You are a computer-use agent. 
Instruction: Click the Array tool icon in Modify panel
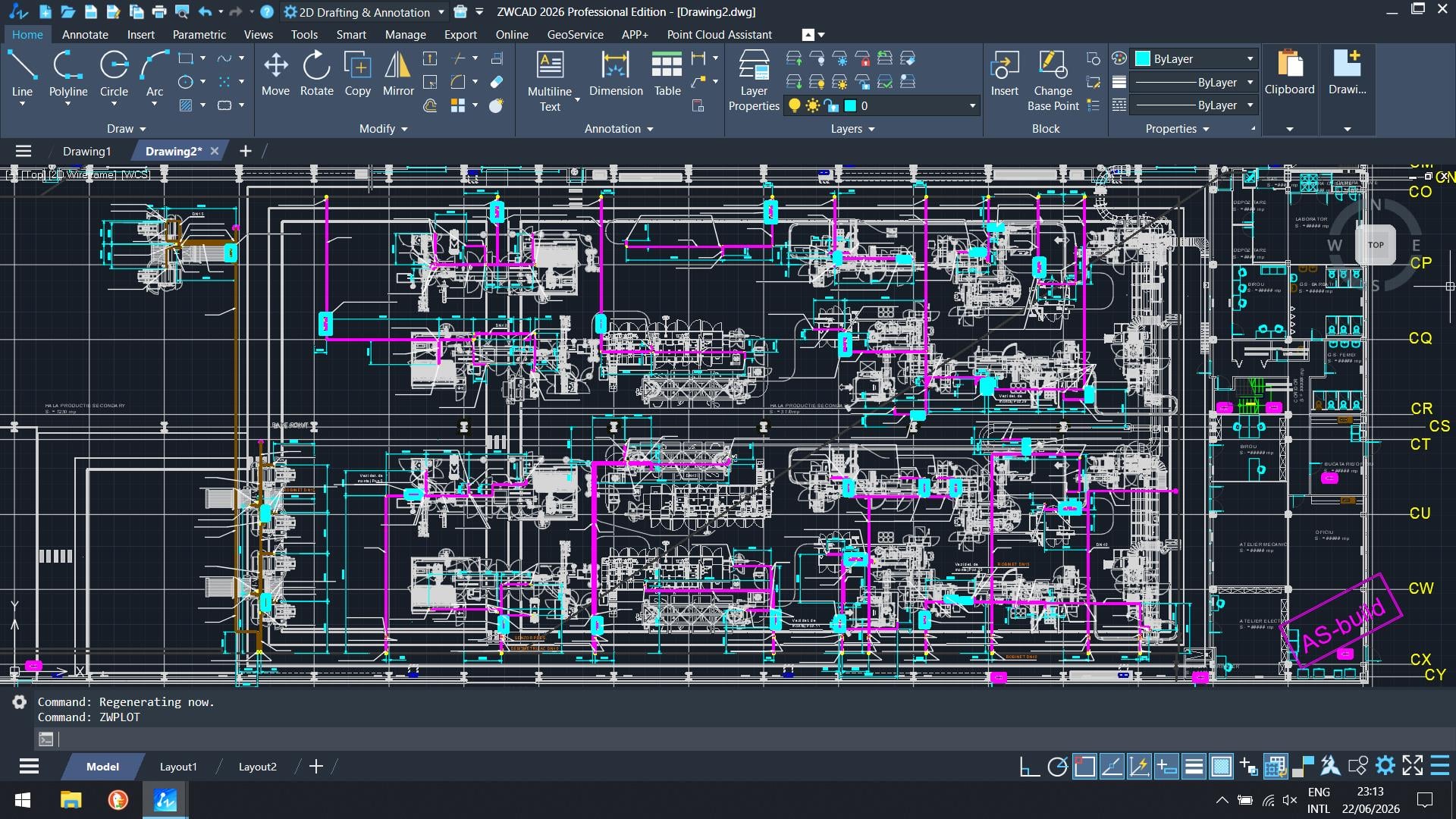click(x=458, y=105)
